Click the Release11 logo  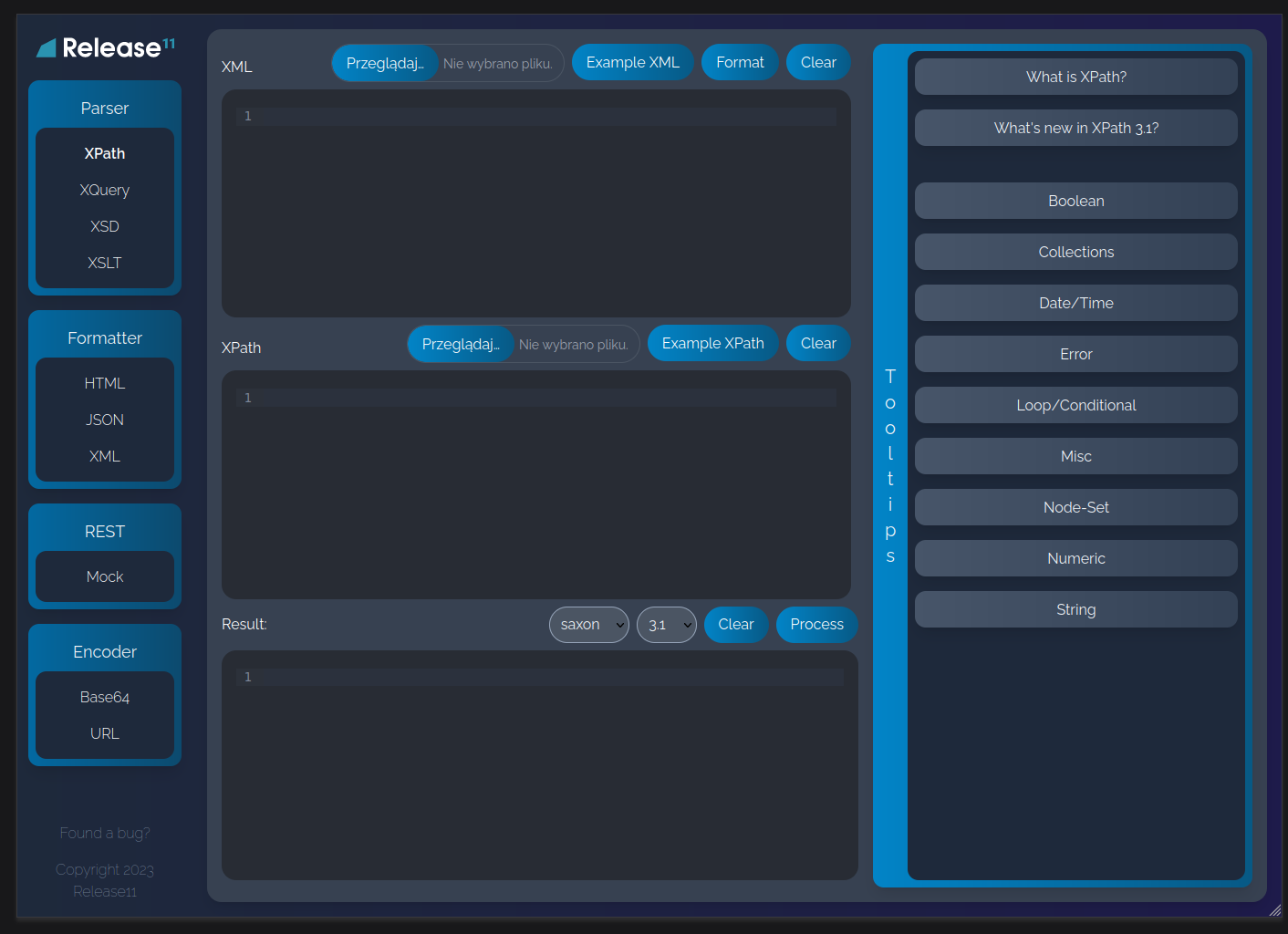click(105, 47)
